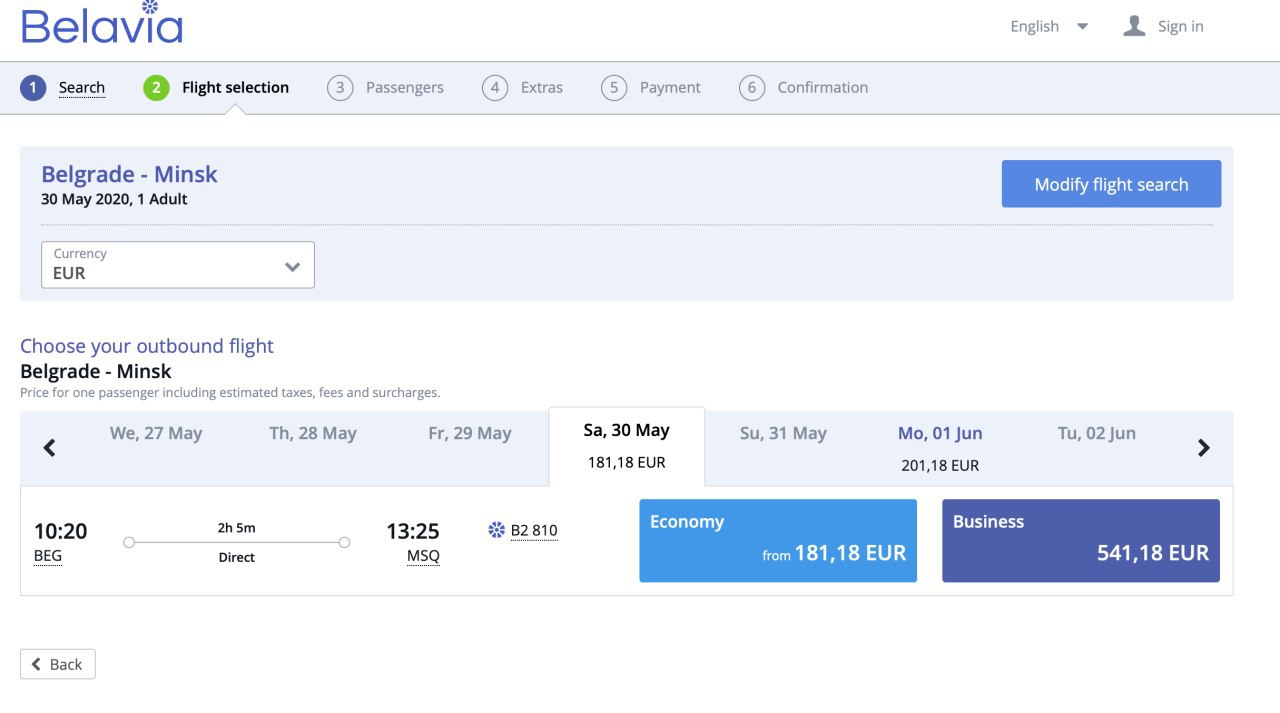Screen dimensions: 1280x713
Task: Select the Extras step
Action: point(542,88)
